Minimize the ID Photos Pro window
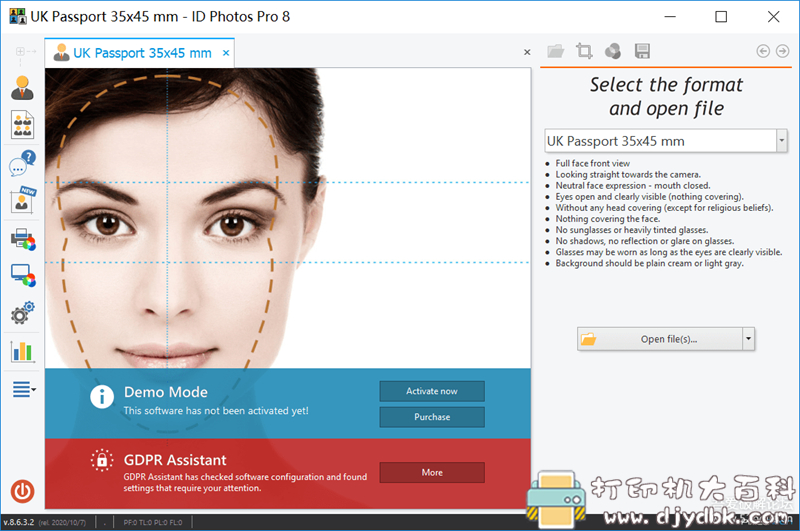 [x=670, y=17]
